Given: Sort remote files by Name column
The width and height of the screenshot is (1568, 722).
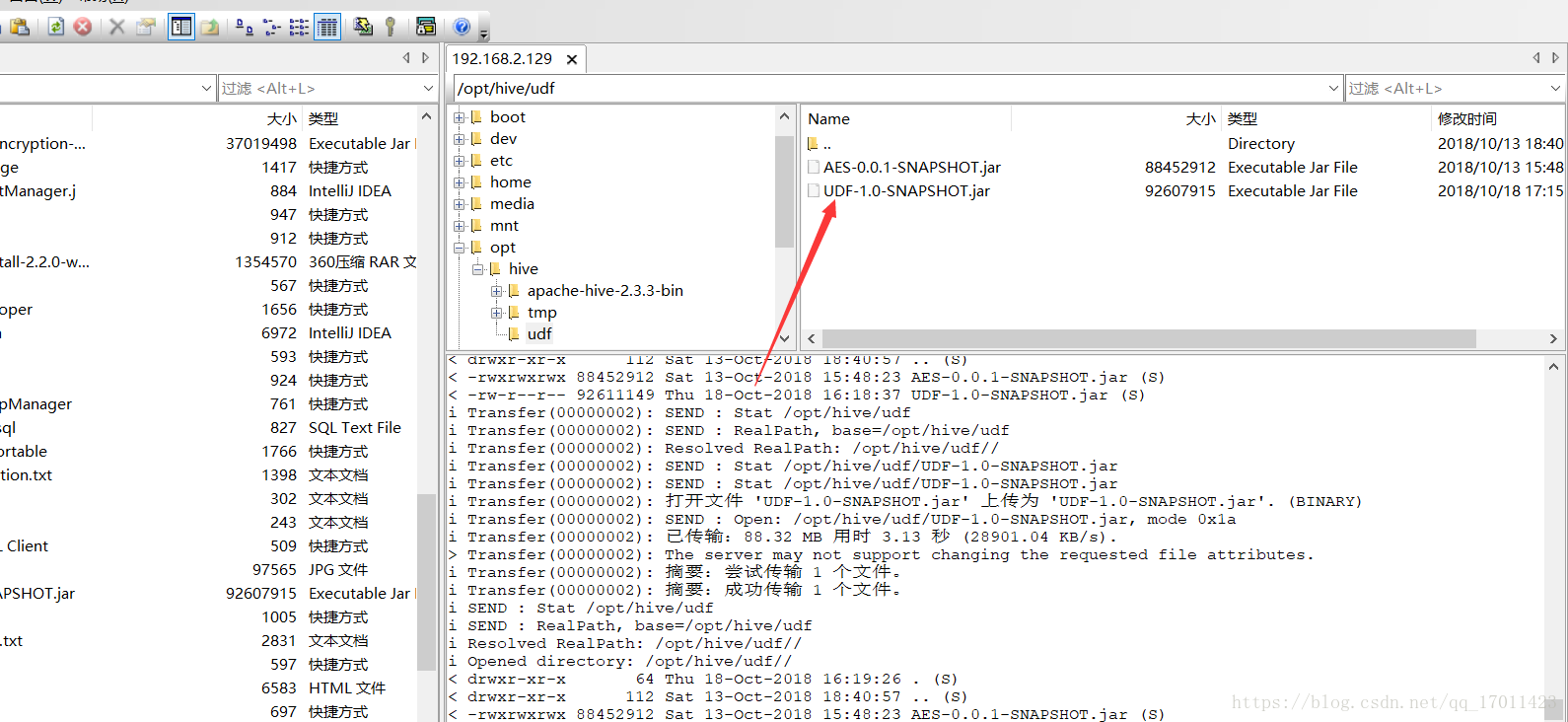Looking at the screenshot, I should 906,118.
